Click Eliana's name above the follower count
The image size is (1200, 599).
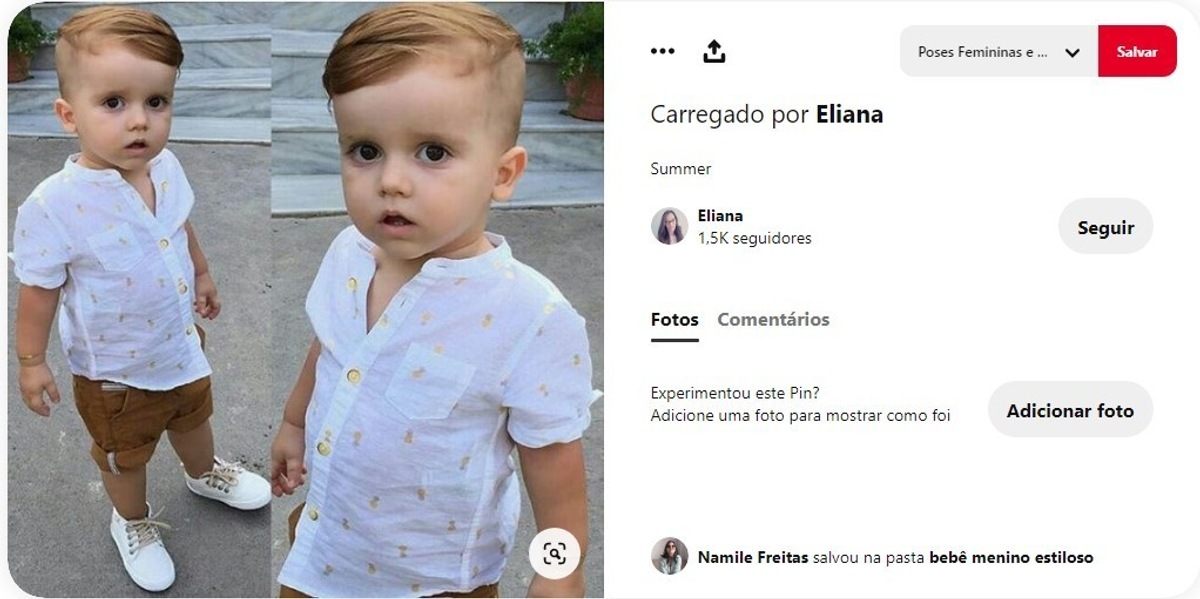click(720, 216)
